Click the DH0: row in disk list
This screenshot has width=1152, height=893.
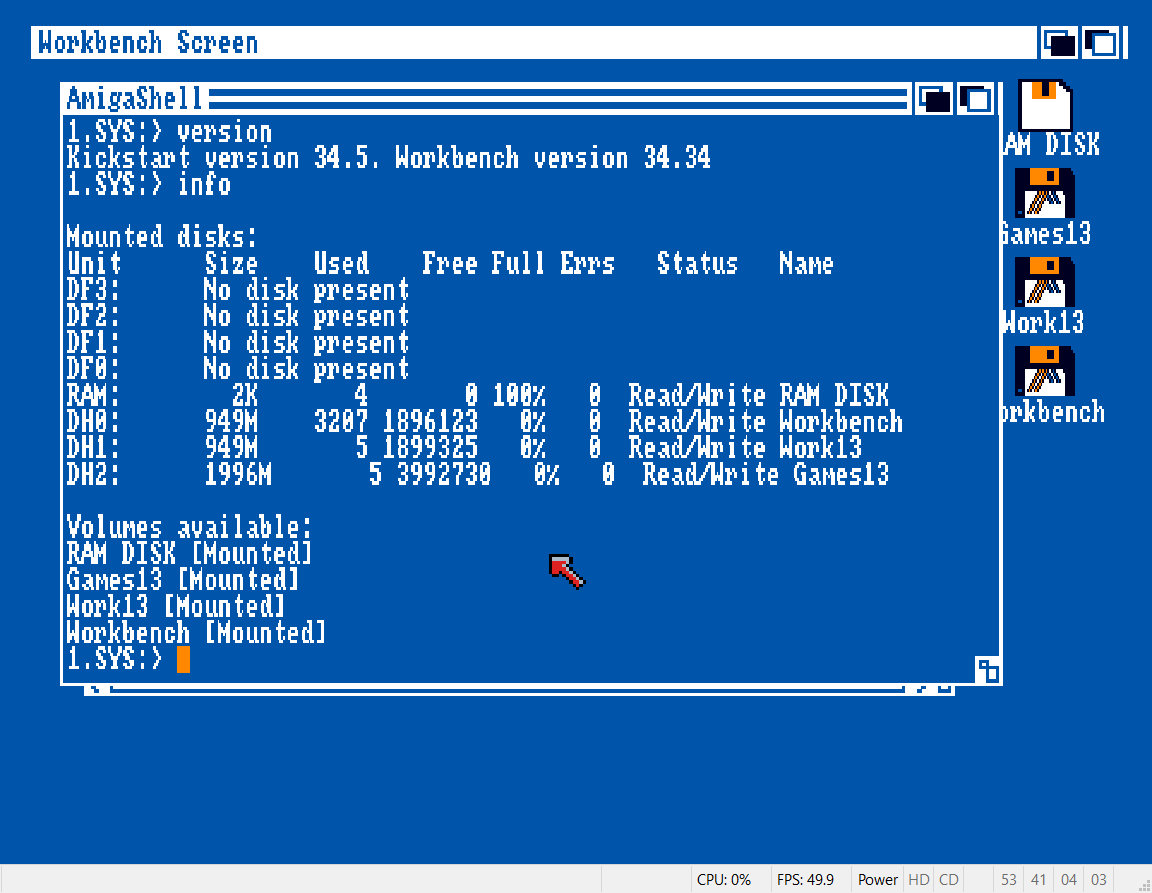point(484,422)
